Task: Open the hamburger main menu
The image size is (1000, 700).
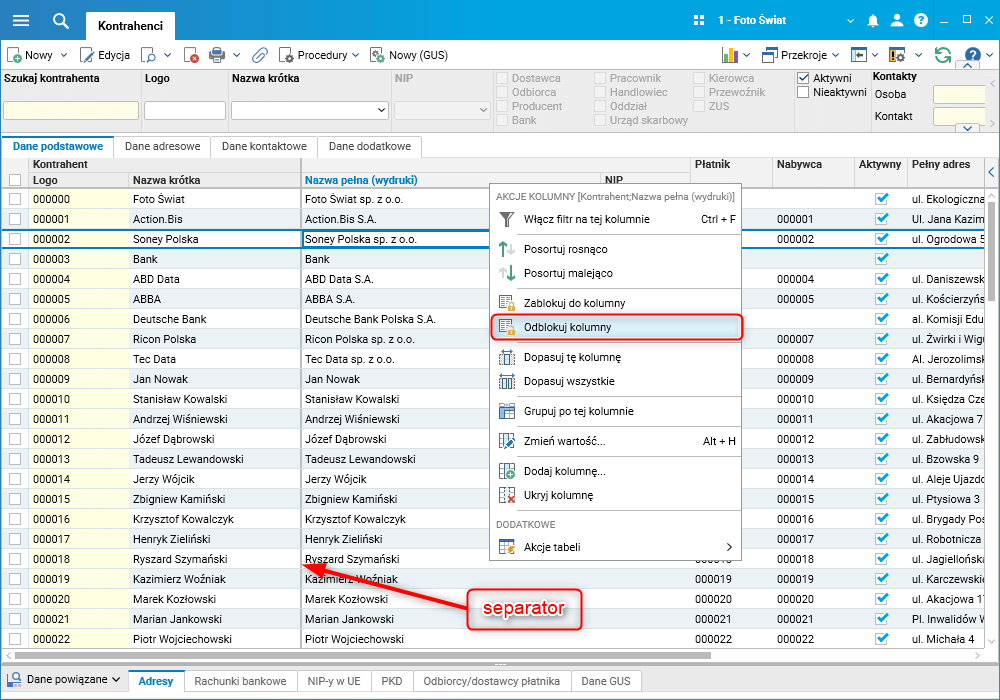Action: point(21,20)
